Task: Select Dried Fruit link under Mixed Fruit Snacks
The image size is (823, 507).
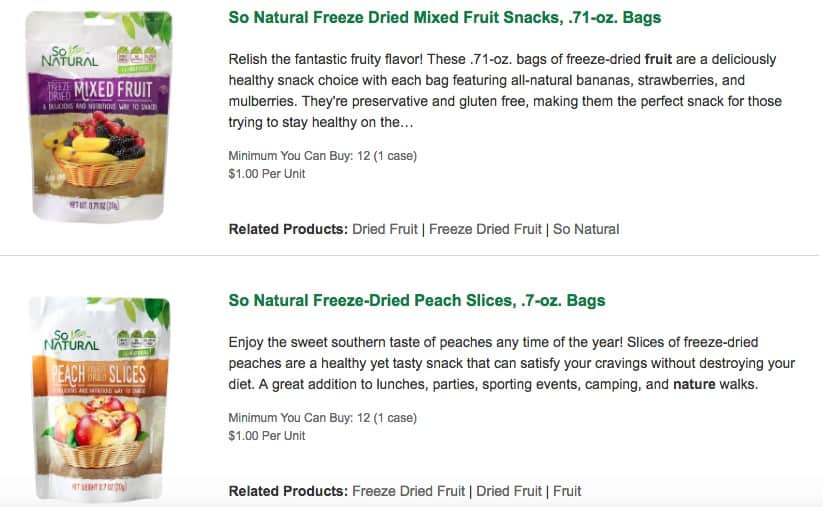Action: coord(385,229)
